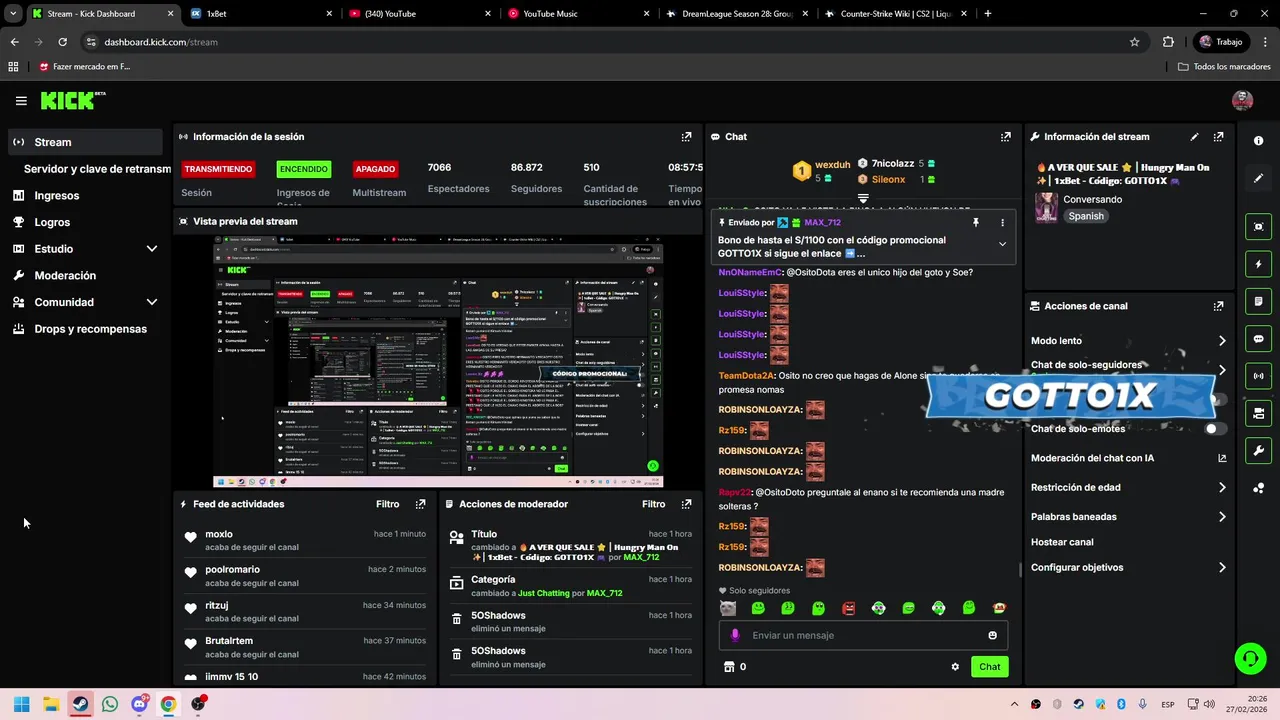Screen dimensions: 1280x720
Task: Switch to the 1xBet browser tab
Action: tap(261, 14)
